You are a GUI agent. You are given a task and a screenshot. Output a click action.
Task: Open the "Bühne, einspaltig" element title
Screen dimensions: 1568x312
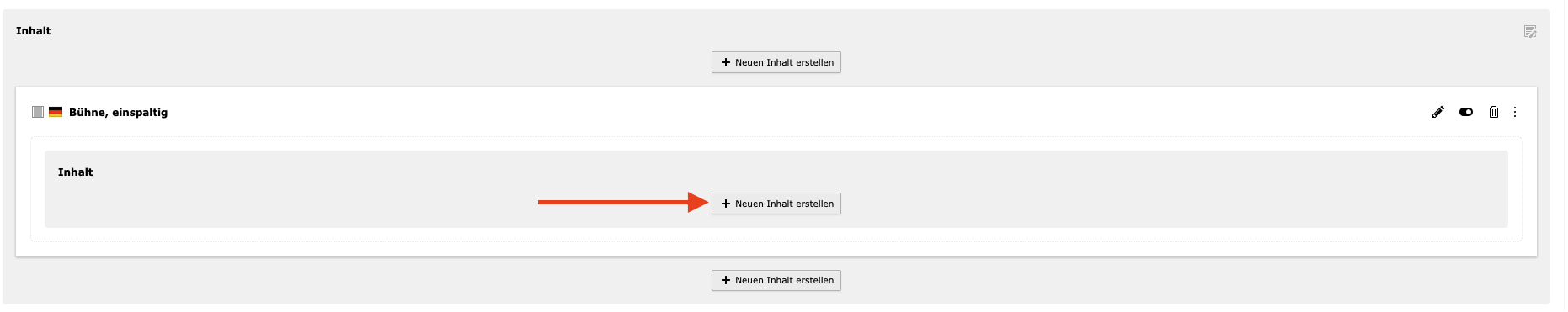118,113
